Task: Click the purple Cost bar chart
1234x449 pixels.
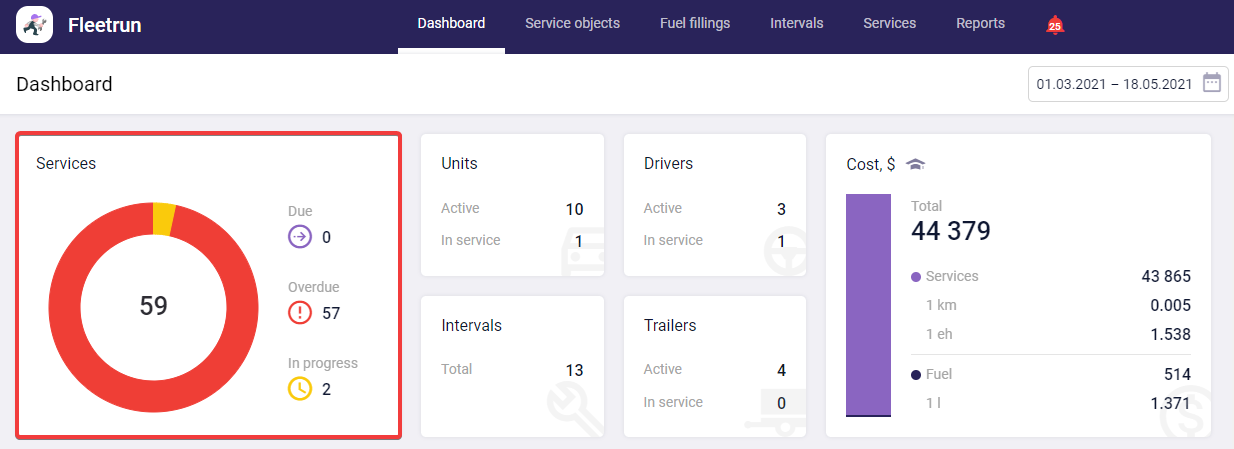Action: click(x=868, y=304)
